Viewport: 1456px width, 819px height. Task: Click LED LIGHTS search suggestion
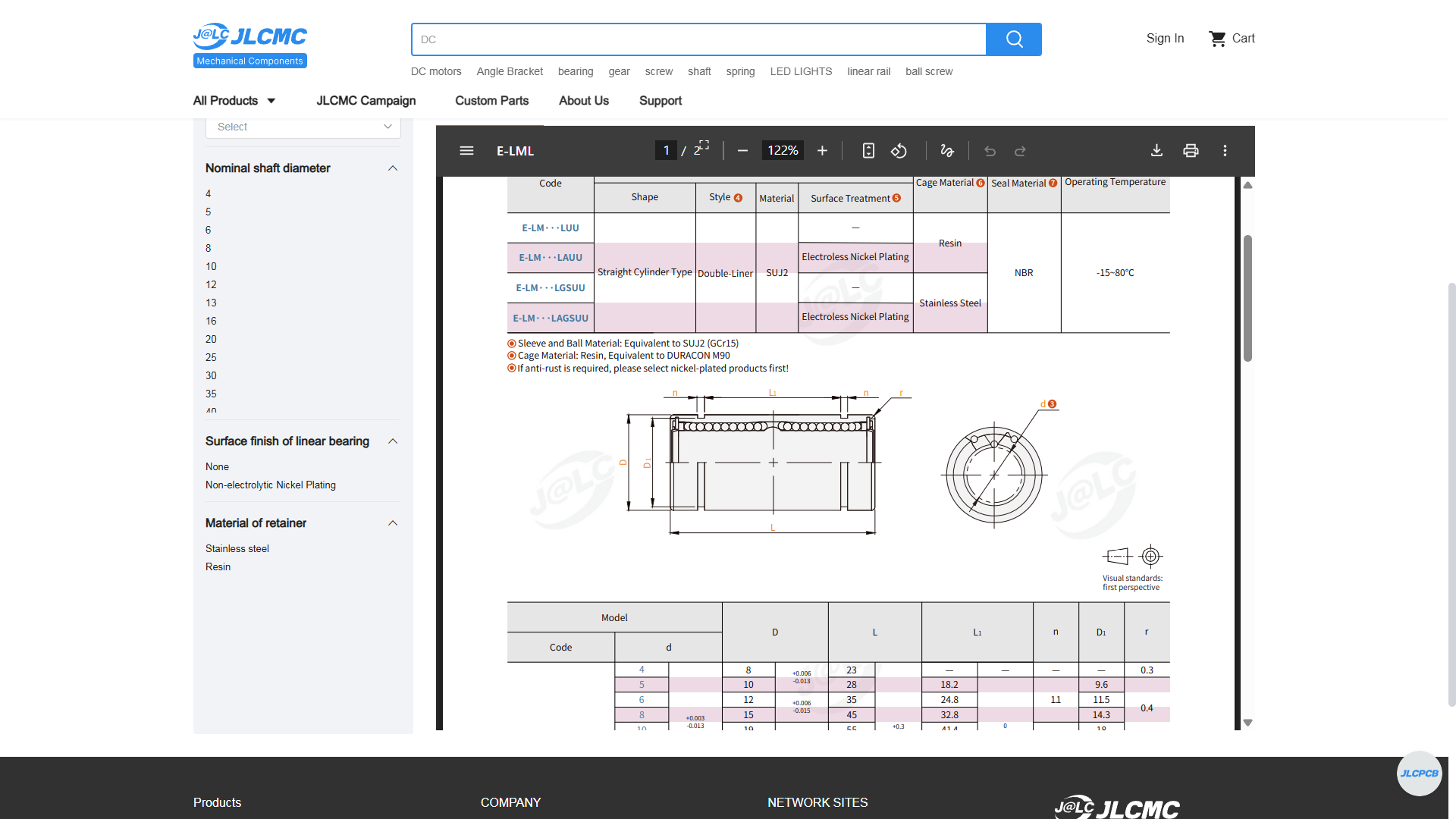(x=801, y=71)
